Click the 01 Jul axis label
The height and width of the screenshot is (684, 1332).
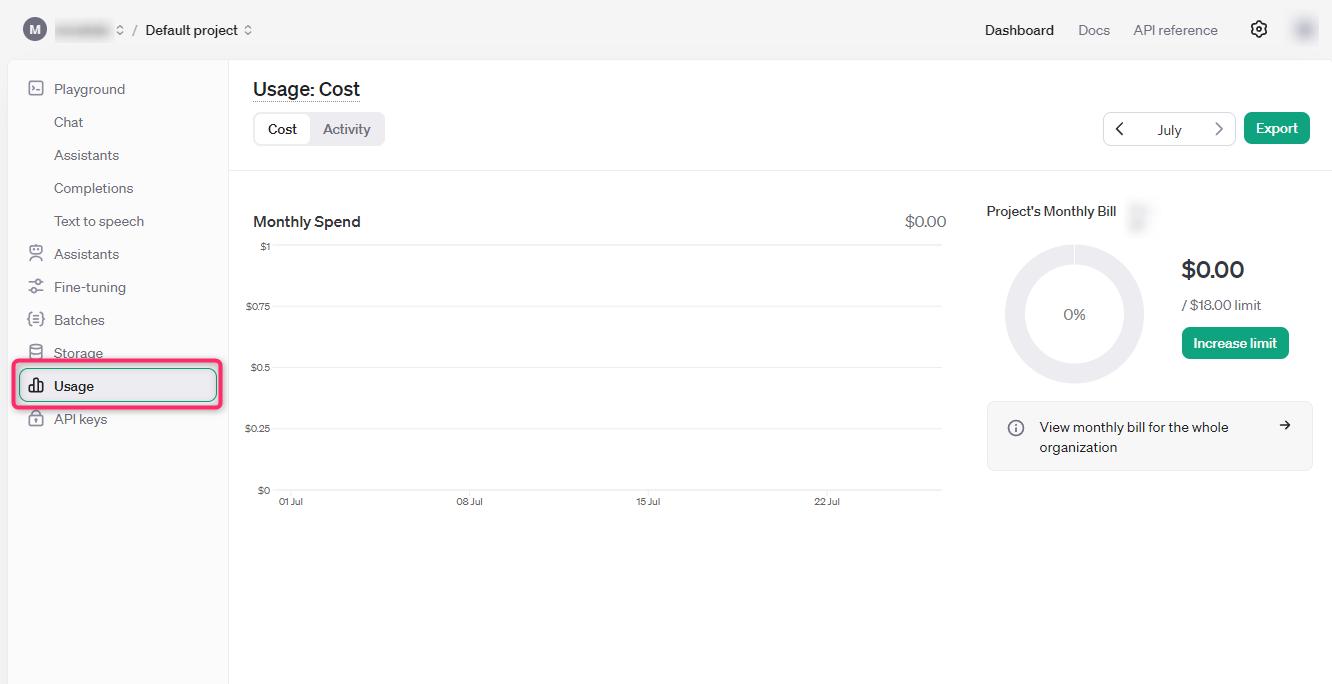pyautogui.click(x=291, y=502)
